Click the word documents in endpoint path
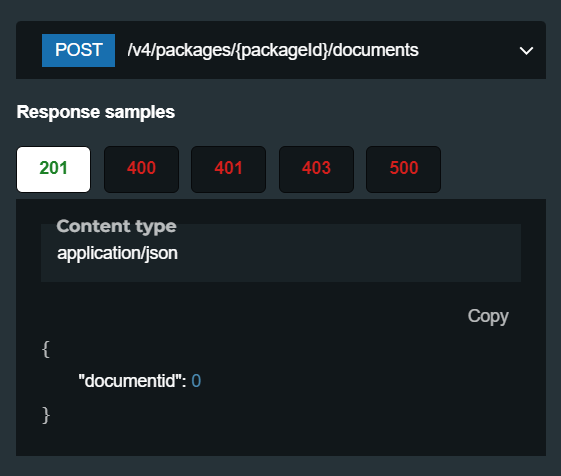The height and width of the screenshot is (476, 561). tap(375, 50)
